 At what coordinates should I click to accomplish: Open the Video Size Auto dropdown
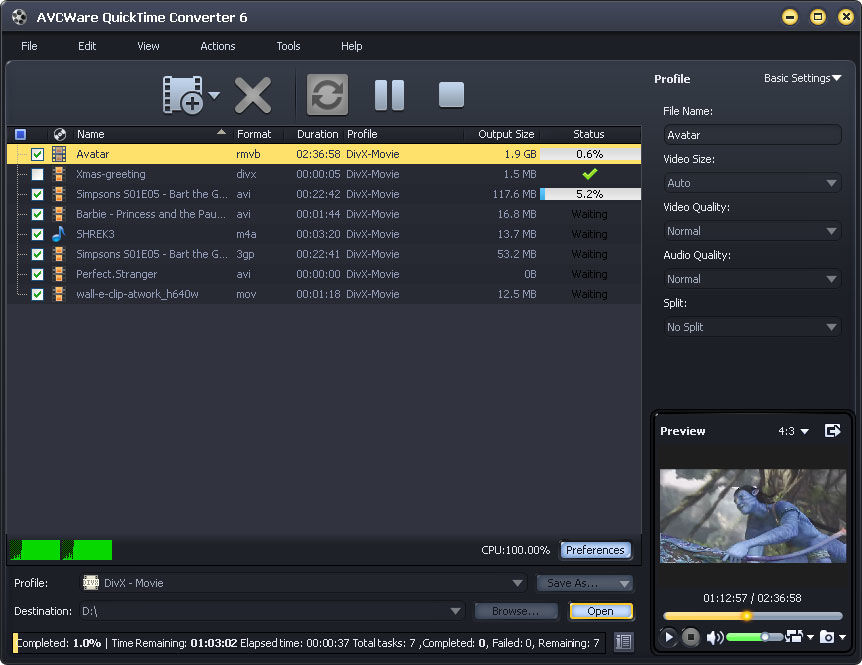(752, 183)
